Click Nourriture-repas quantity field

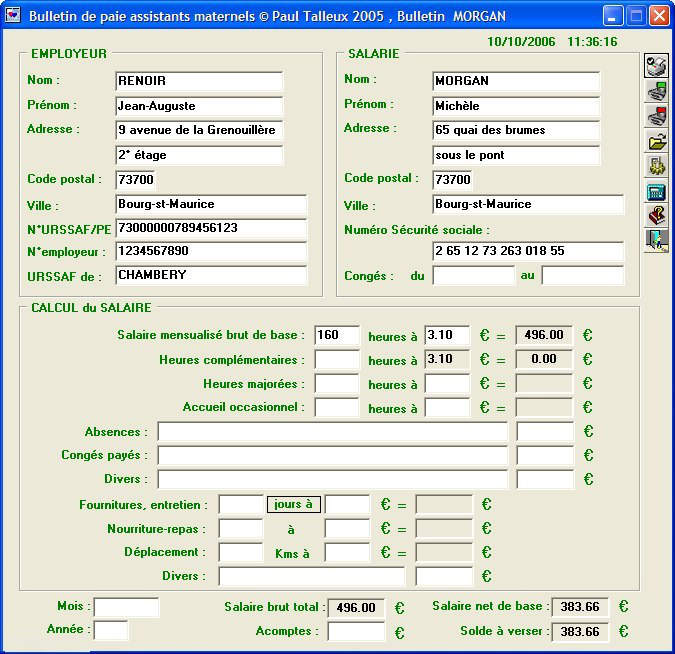pyautogui.click(x=241, y=528)
